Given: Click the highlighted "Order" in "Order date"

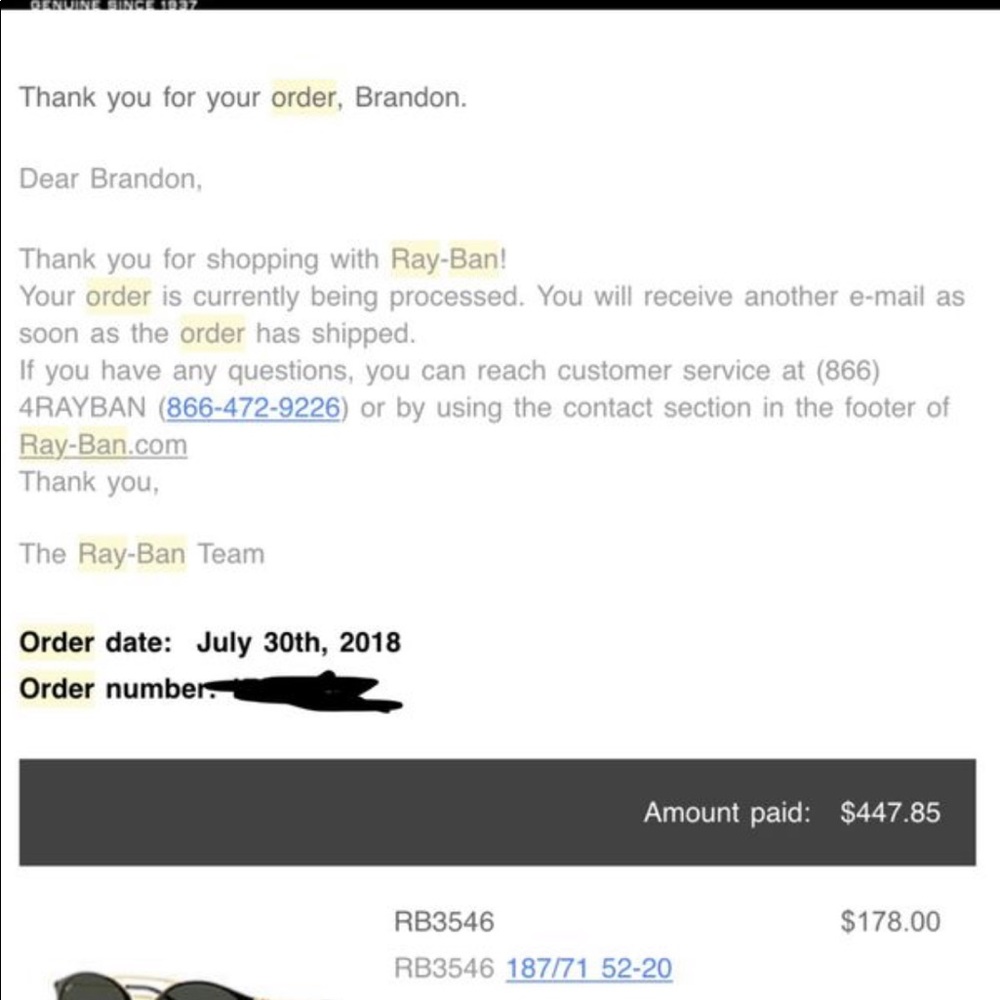Looking at the screenshot, I should (57, 642).
